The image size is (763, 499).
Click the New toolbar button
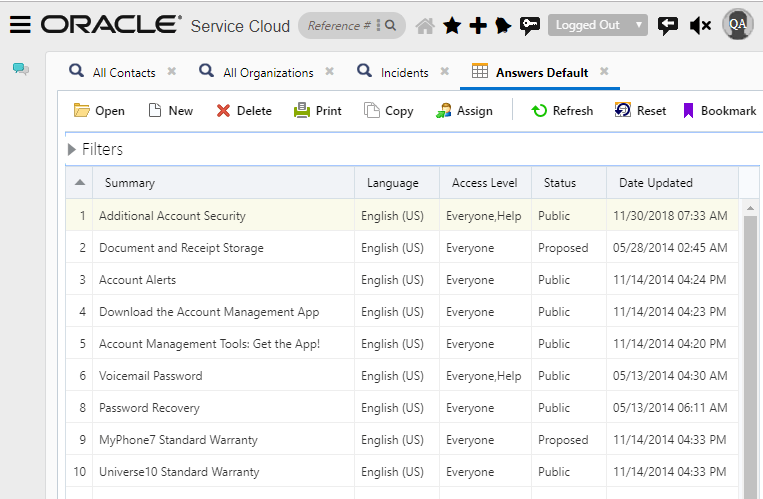171,111
